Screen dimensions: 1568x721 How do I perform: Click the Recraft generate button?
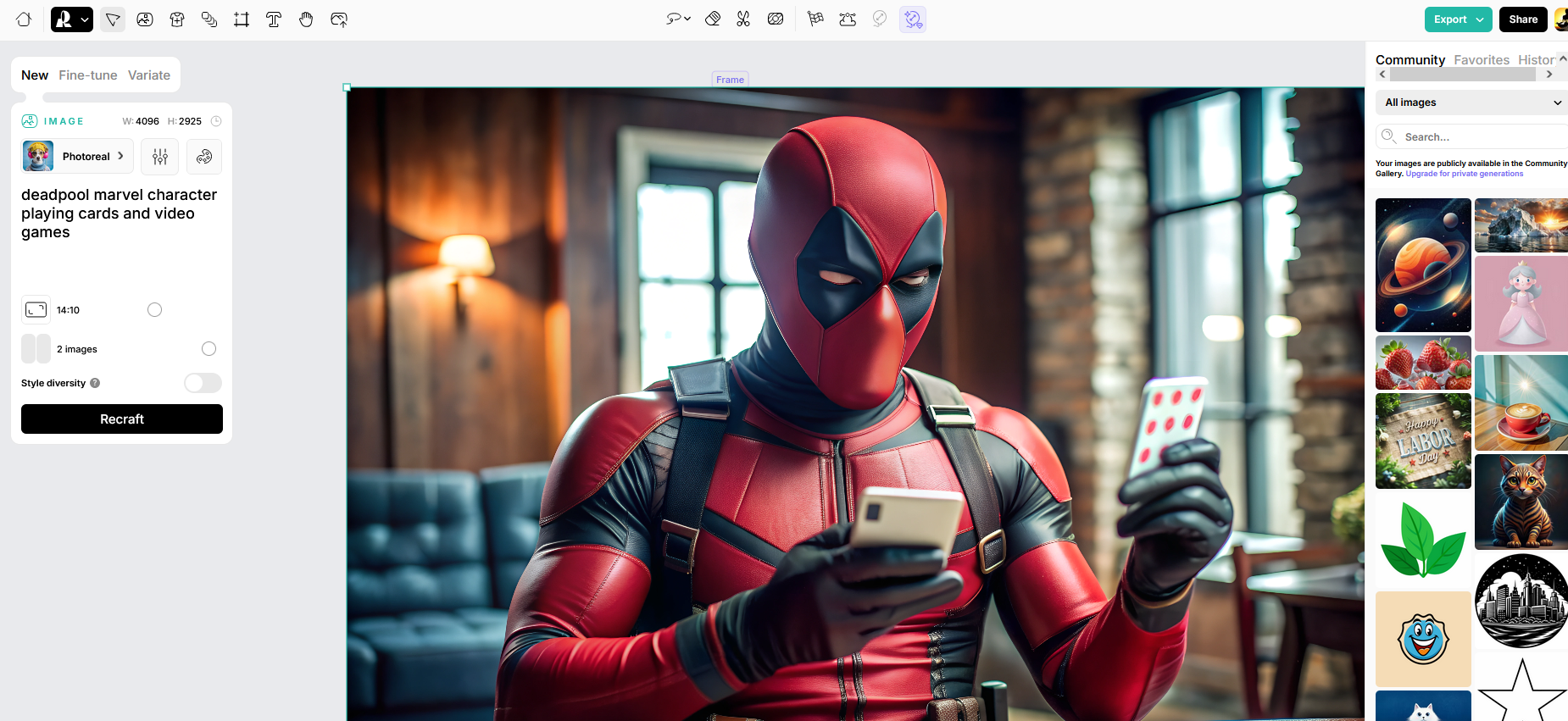click(x=122, y=419)
